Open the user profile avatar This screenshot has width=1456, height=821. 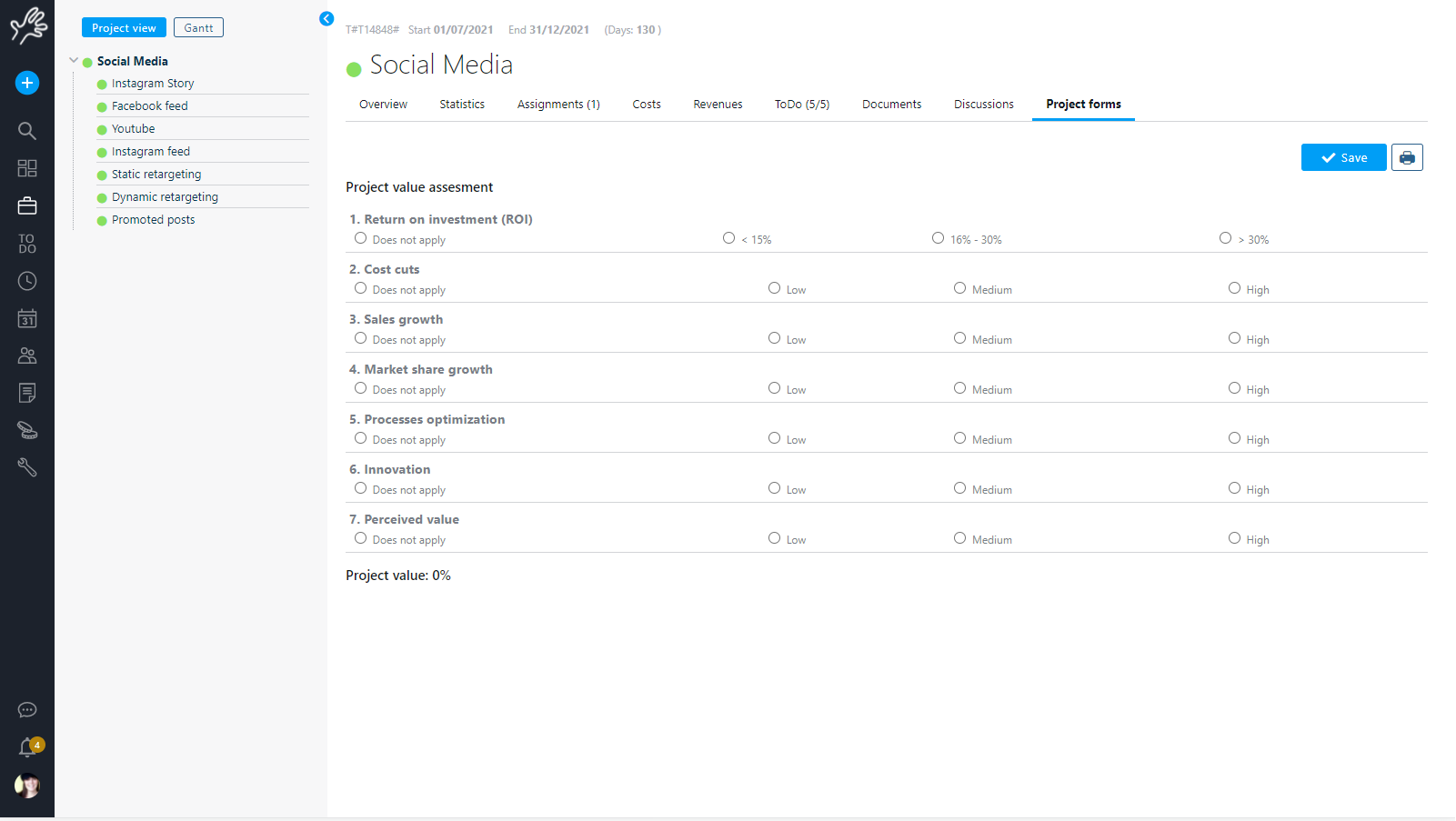(27, 786)
